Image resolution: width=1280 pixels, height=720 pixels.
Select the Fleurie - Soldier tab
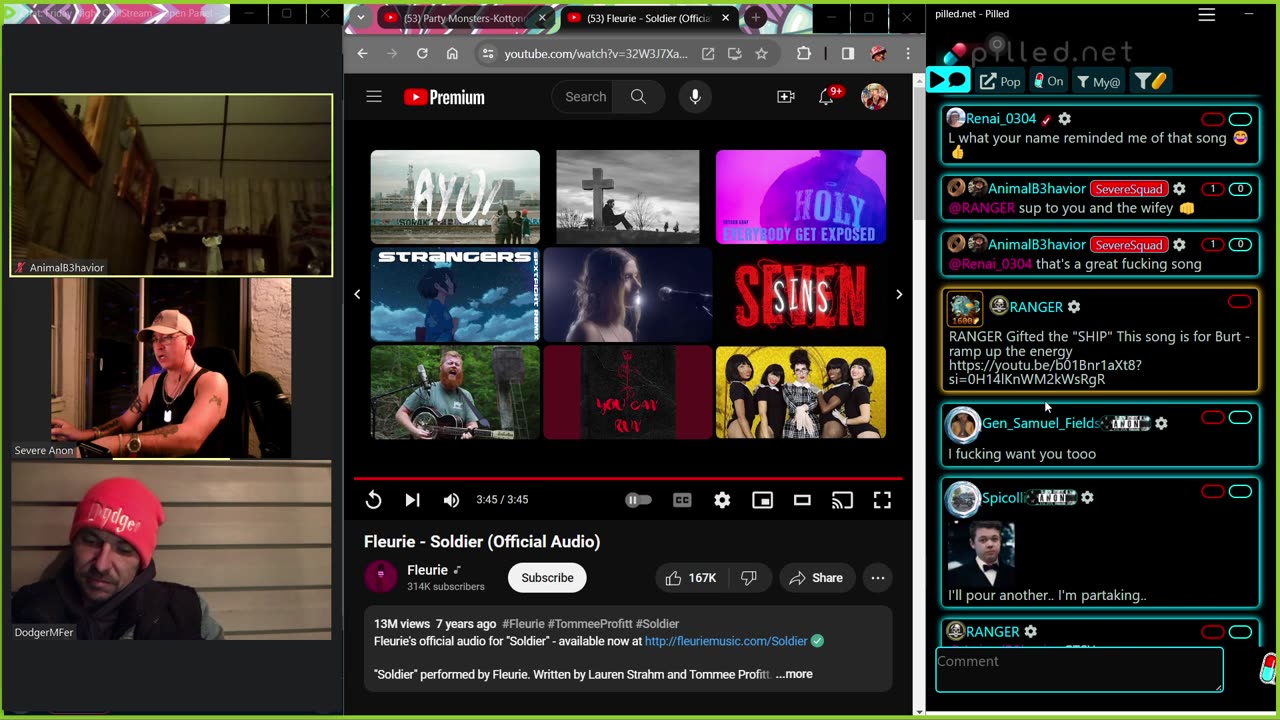[x=648, y=18]
